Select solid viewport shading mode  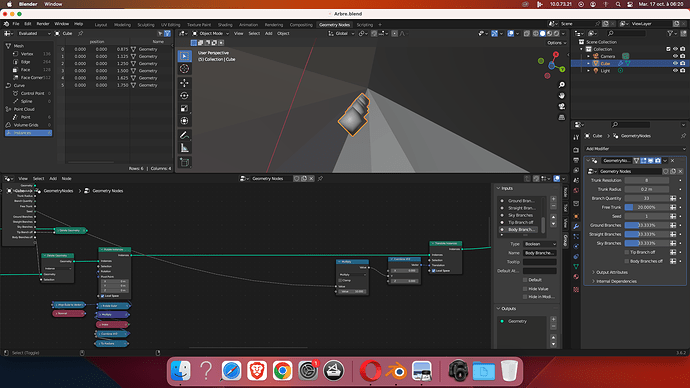543,33
